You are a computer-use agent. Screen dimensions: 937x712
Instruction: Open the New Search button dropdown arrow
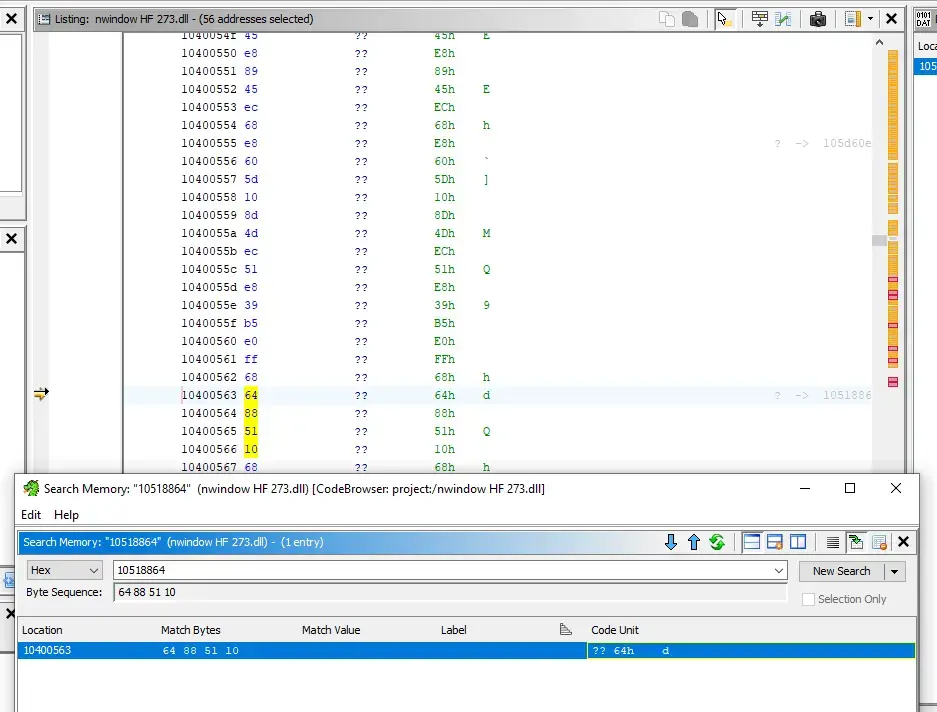coord(895,571)
